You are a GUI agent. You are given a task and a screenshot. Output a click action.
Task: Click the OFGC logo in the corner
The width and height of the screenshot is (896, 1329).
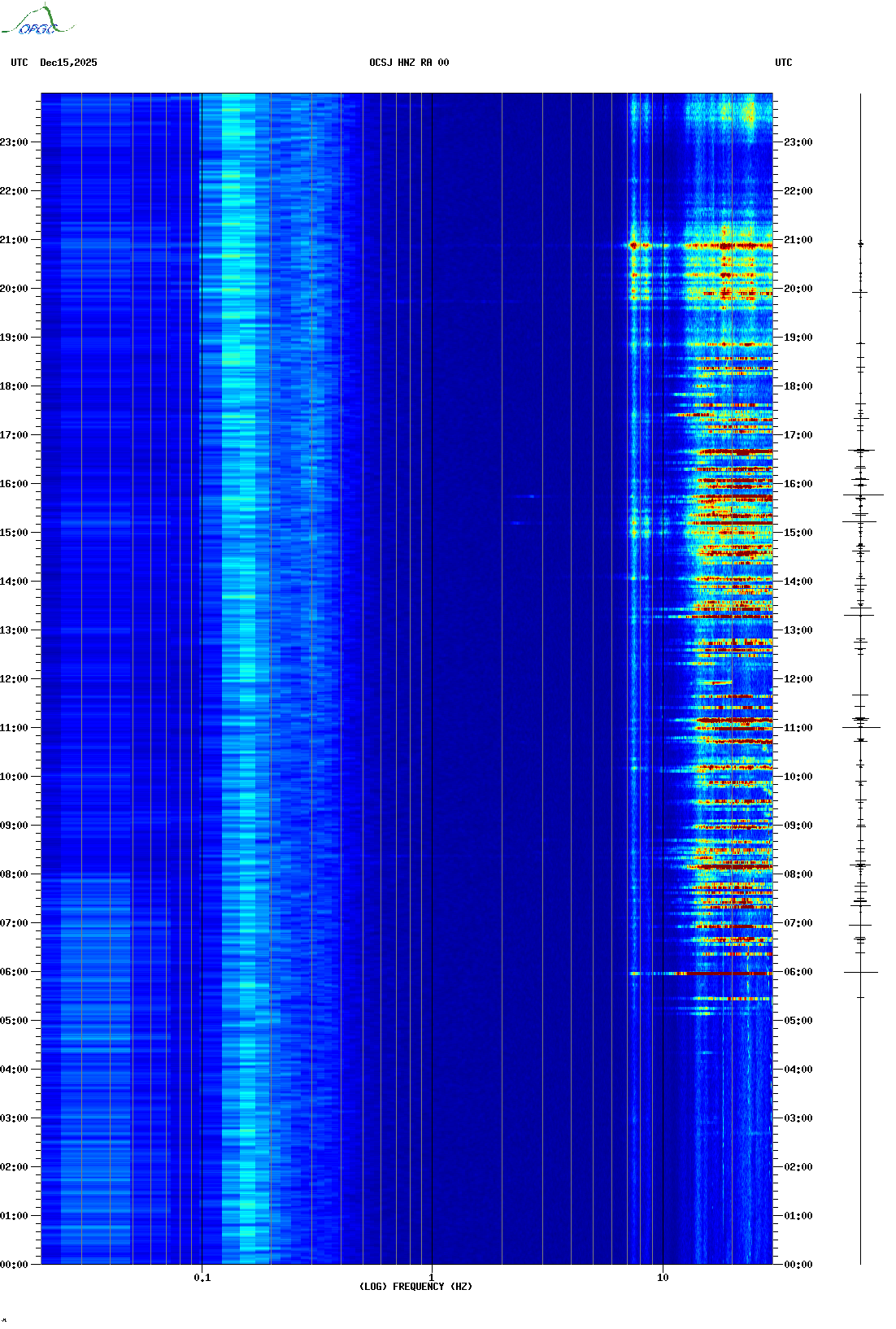coord(37,22)
